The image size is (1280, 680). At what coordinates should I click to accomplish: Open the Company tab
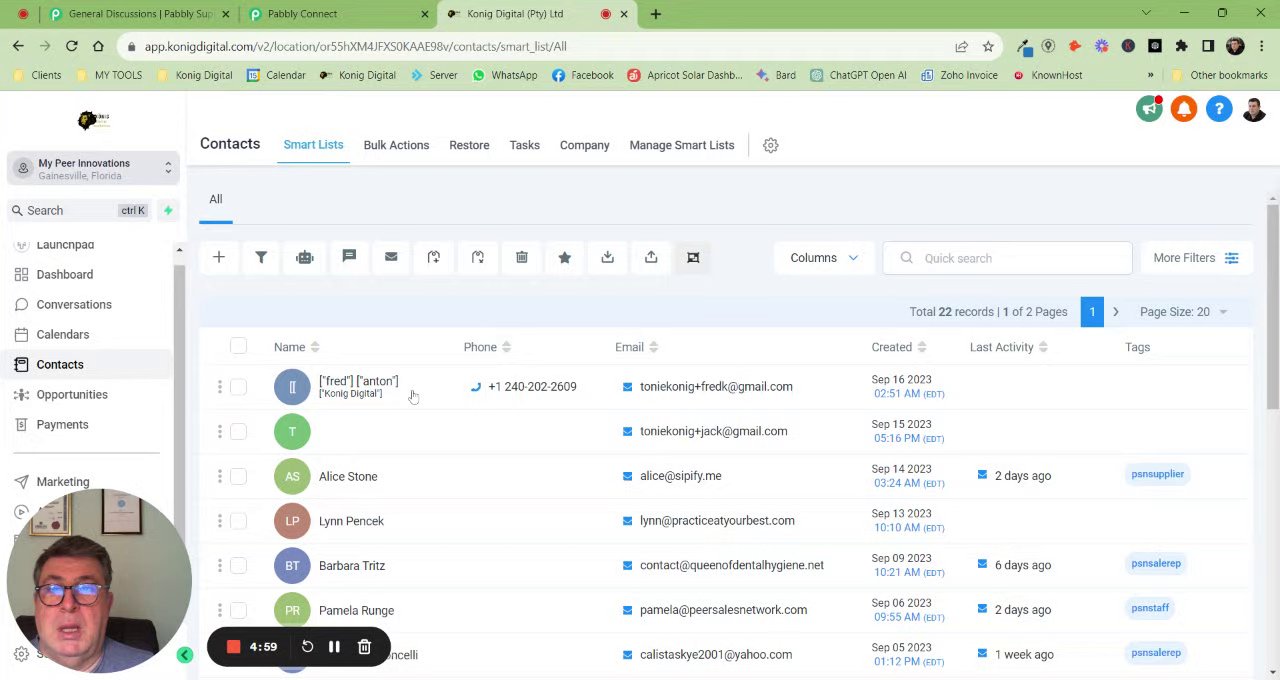[x=584, y=145]
